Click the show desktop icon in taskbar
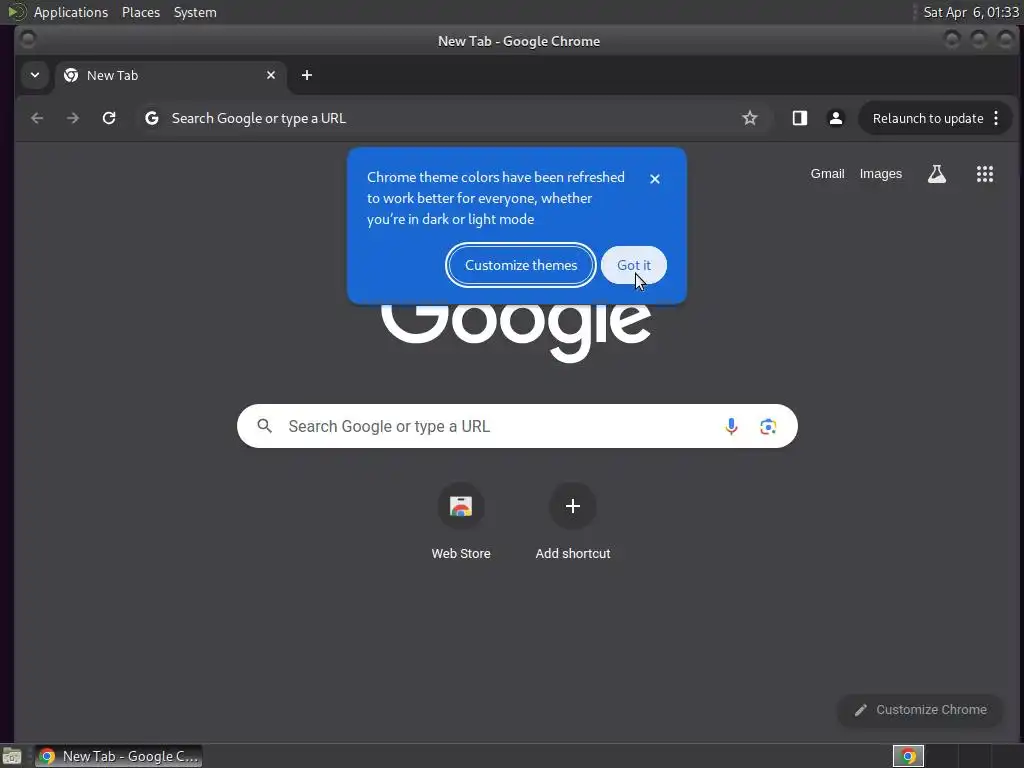Screen dimensions: 1024x768 [x=12, y=756]
